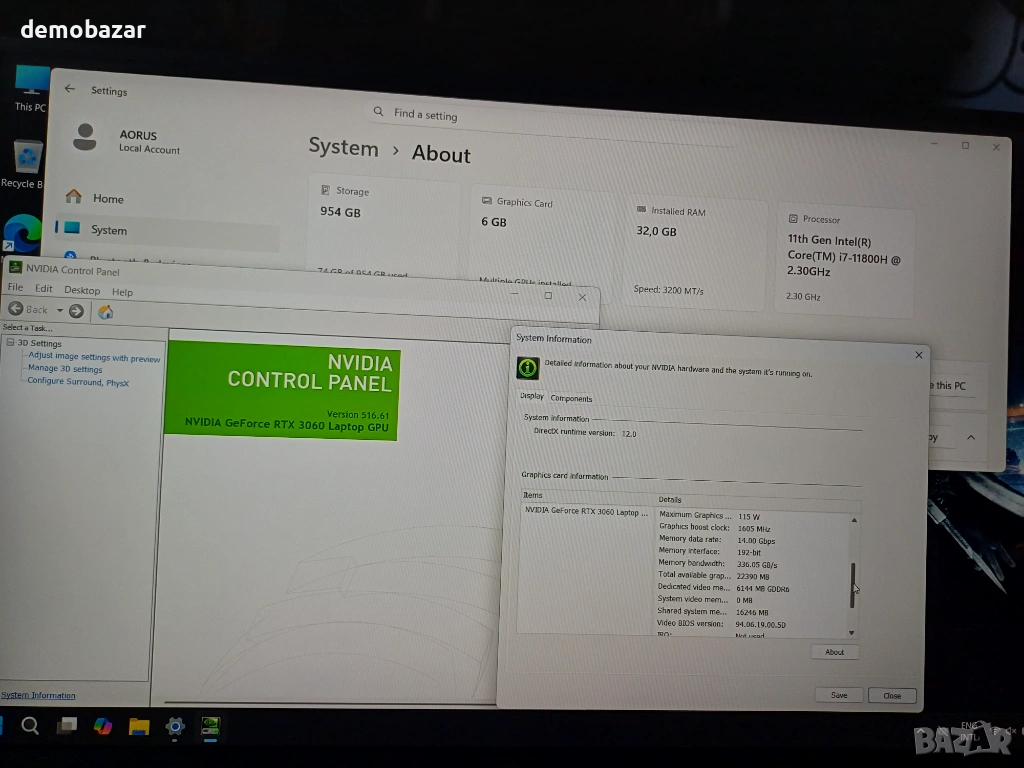Select Manage 3D settings task

pos(65,369)
